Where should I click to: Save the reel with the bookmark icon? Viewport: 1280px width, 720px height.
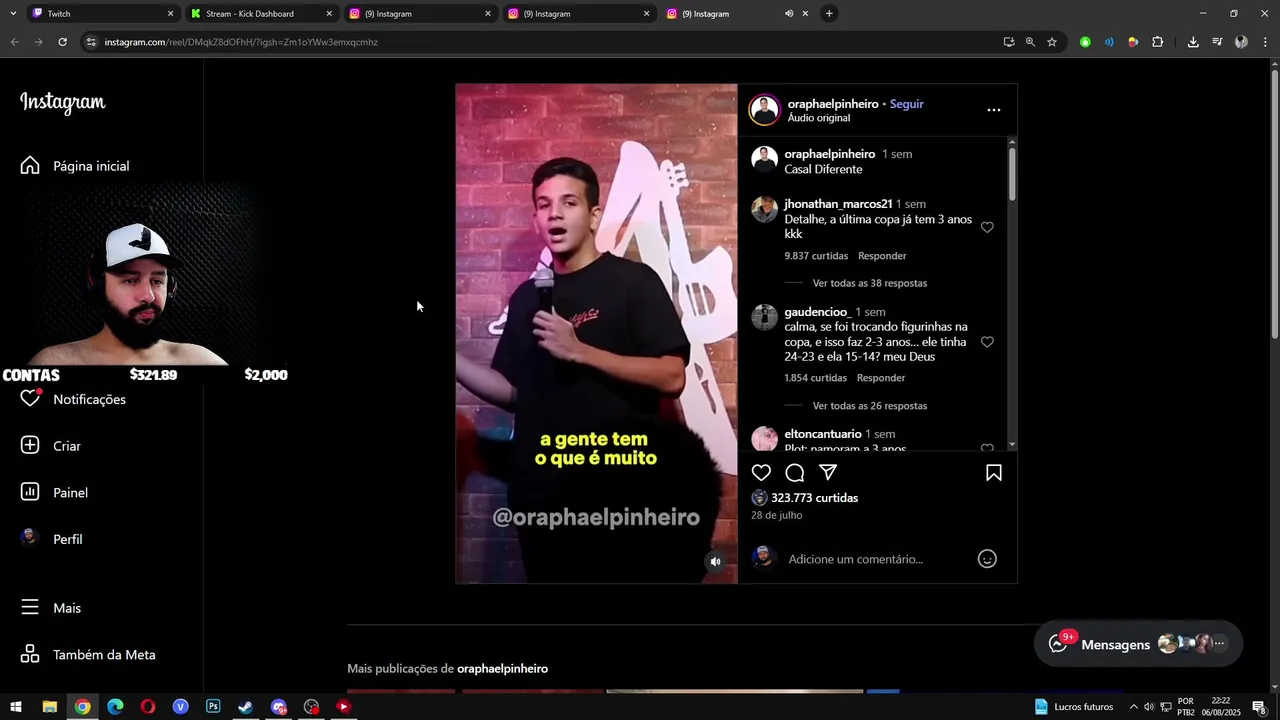point(994,473)
